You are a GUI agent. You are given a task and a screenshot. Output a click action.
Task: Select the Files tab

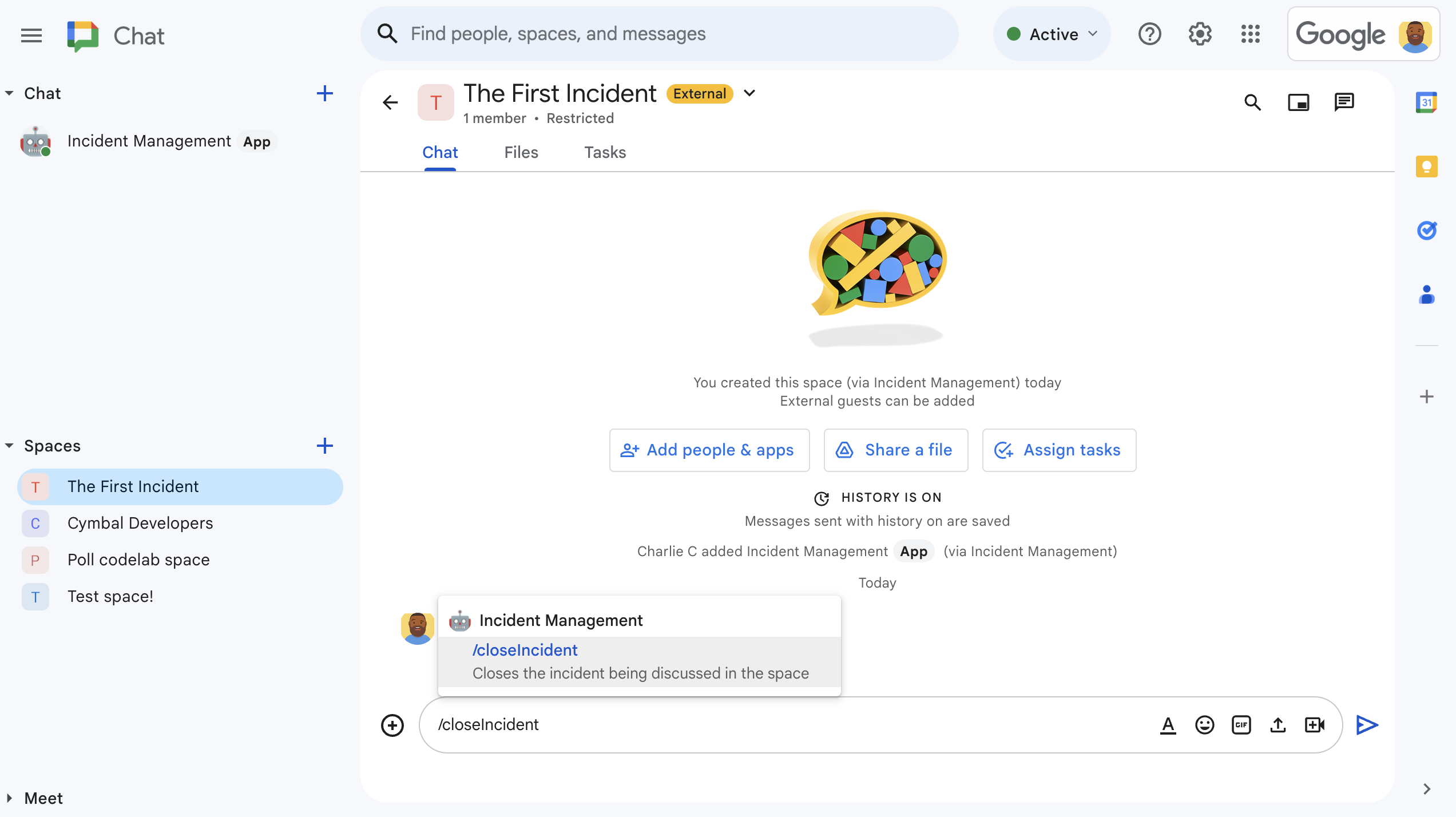[521, 152]
